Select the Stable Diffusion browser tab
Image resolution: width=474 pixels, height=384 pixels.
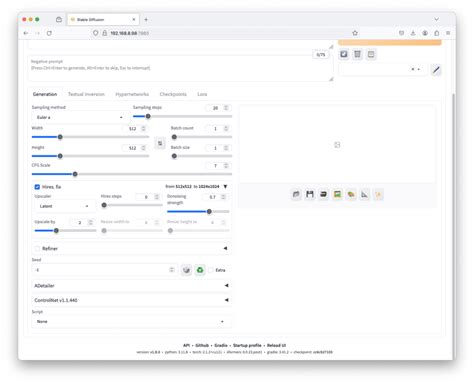pyautogui.click(x=103, y=20)
